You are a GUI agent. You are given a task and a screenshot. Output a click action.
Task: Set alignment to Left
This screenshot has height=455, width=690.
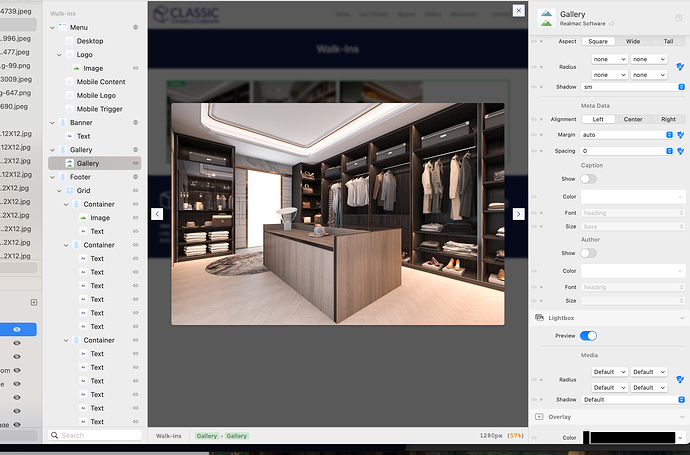click(x=598, y=119)
